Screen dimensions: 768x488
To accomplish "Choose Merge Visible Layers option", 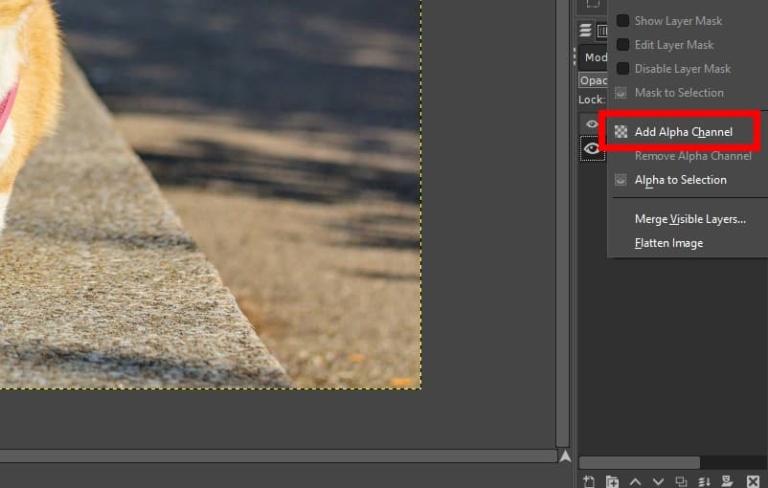I will click(x=690, y=219).
